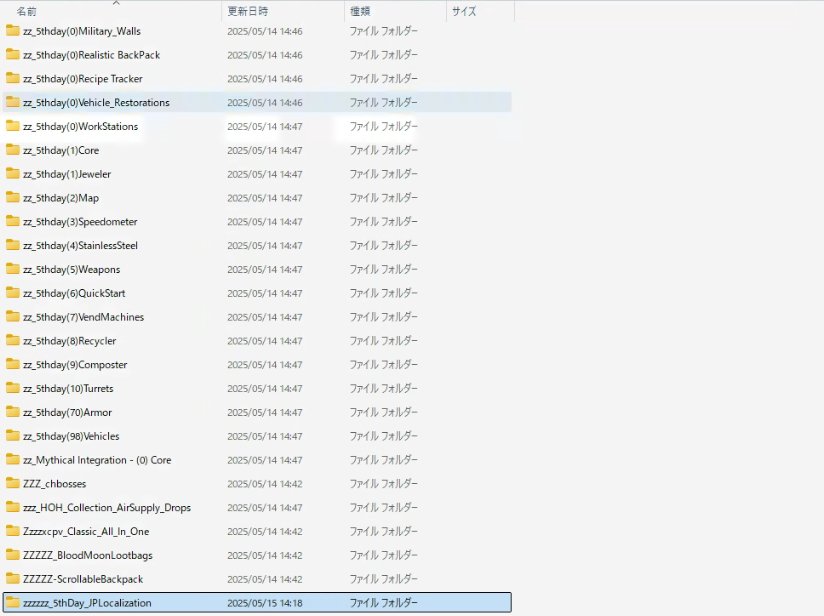Image resolution: width=824 pixels, height=616 pixels.
Task: Click folder icon of zz_5thday(2)Map
Action: click(13, 198)
